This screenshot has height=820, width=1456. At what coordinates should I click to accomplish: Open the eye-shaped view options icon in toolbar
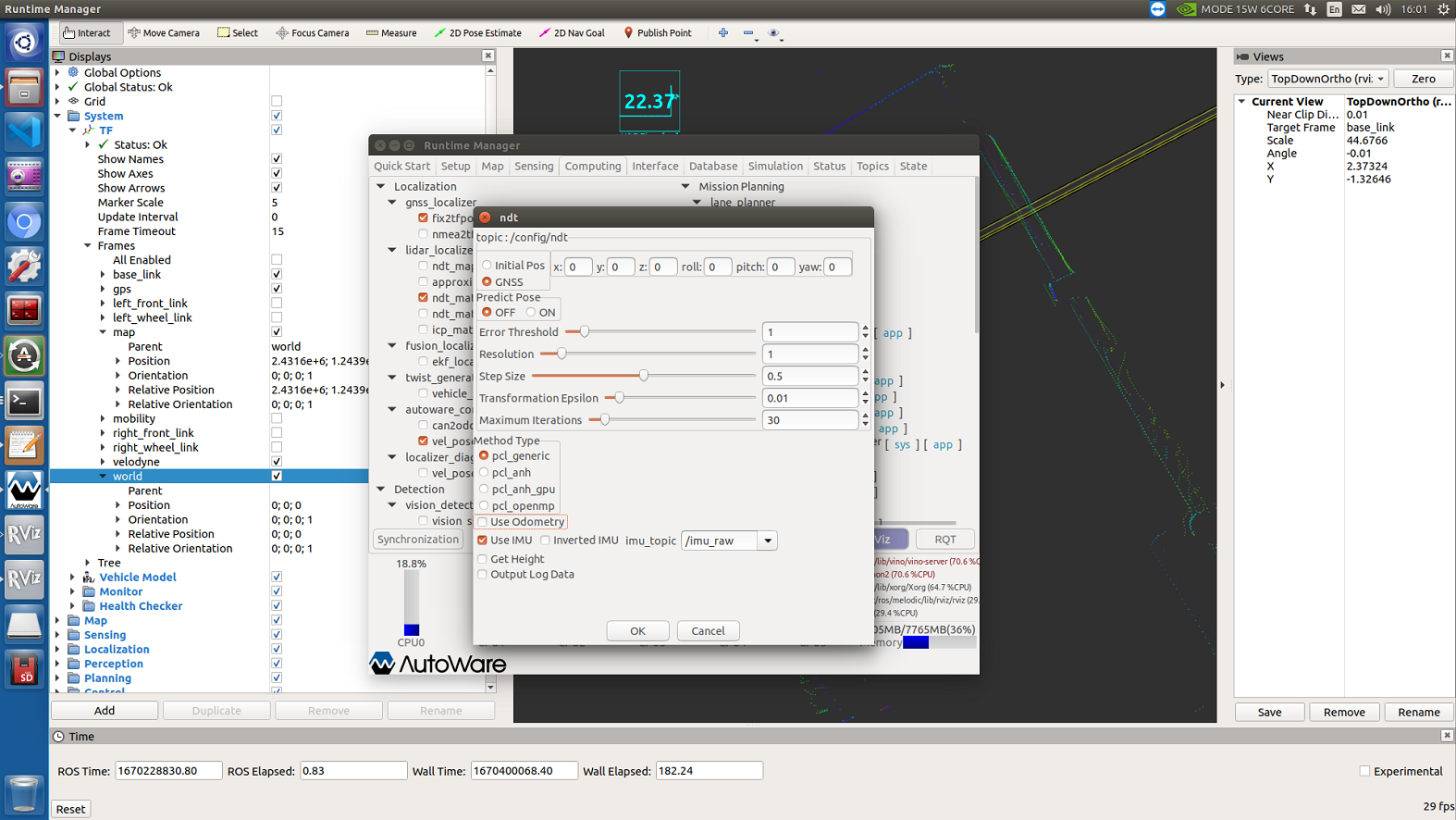(775, 33)
